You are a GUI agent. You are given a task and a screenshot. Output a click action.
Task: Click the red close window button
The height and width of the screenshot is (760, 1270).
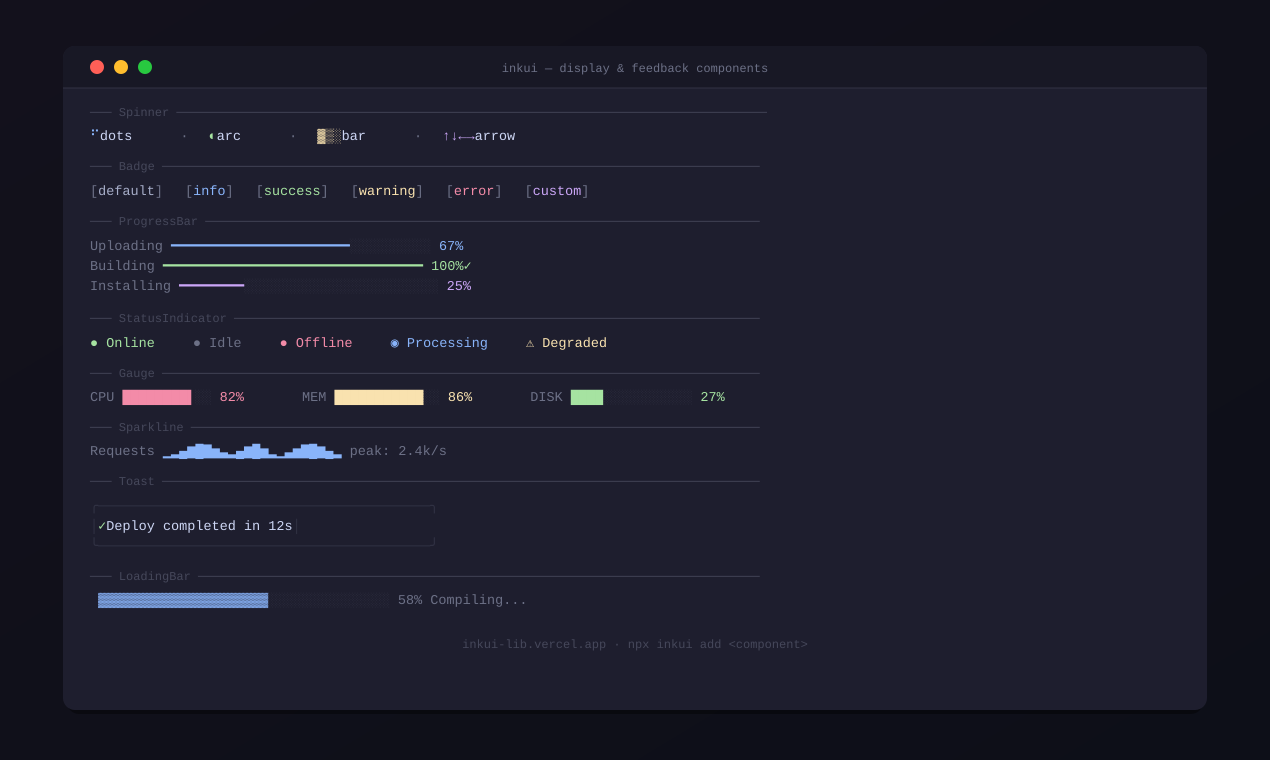coord(97,67)
